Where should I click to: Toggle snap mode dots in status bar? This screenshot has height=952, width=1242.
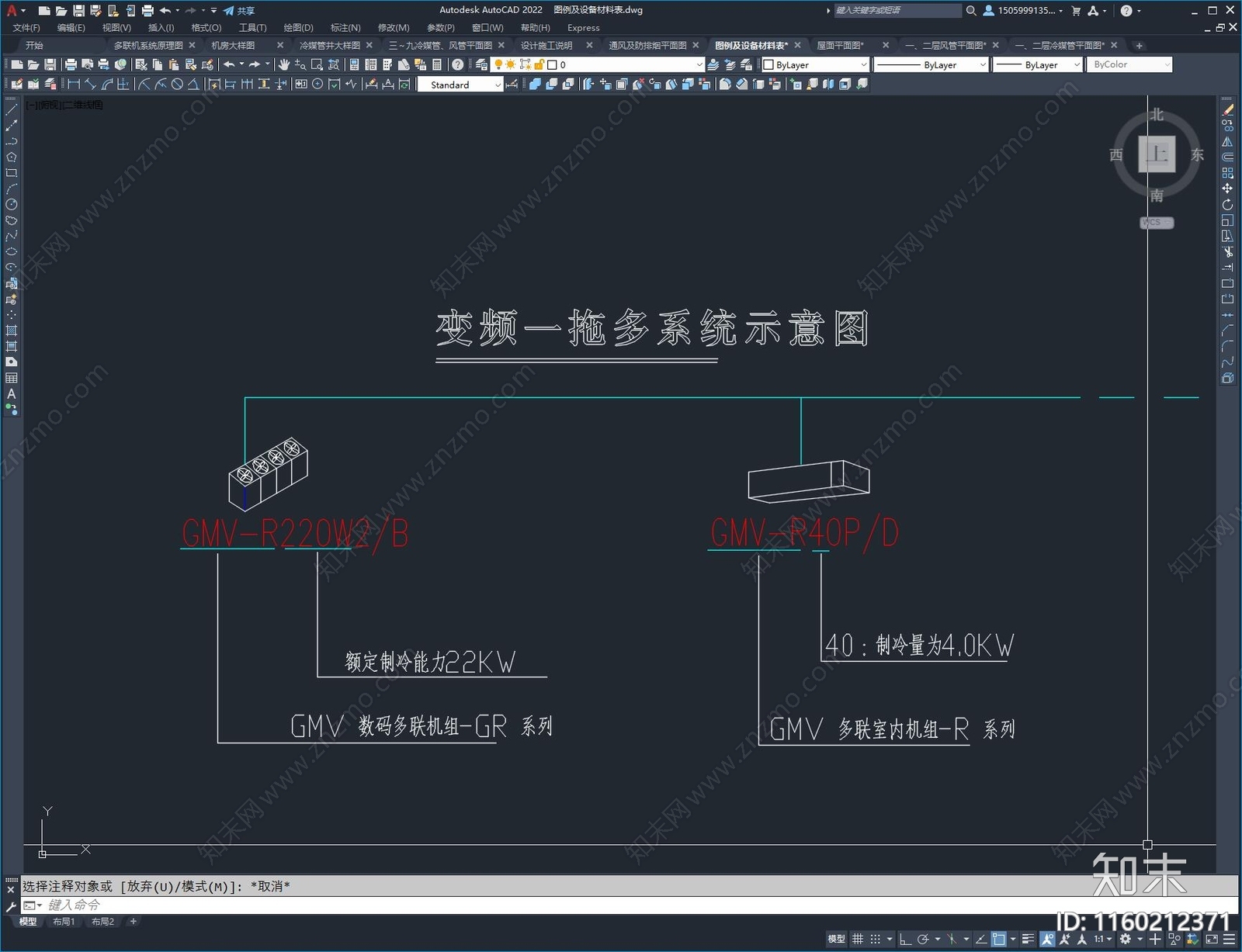(875, 939)
